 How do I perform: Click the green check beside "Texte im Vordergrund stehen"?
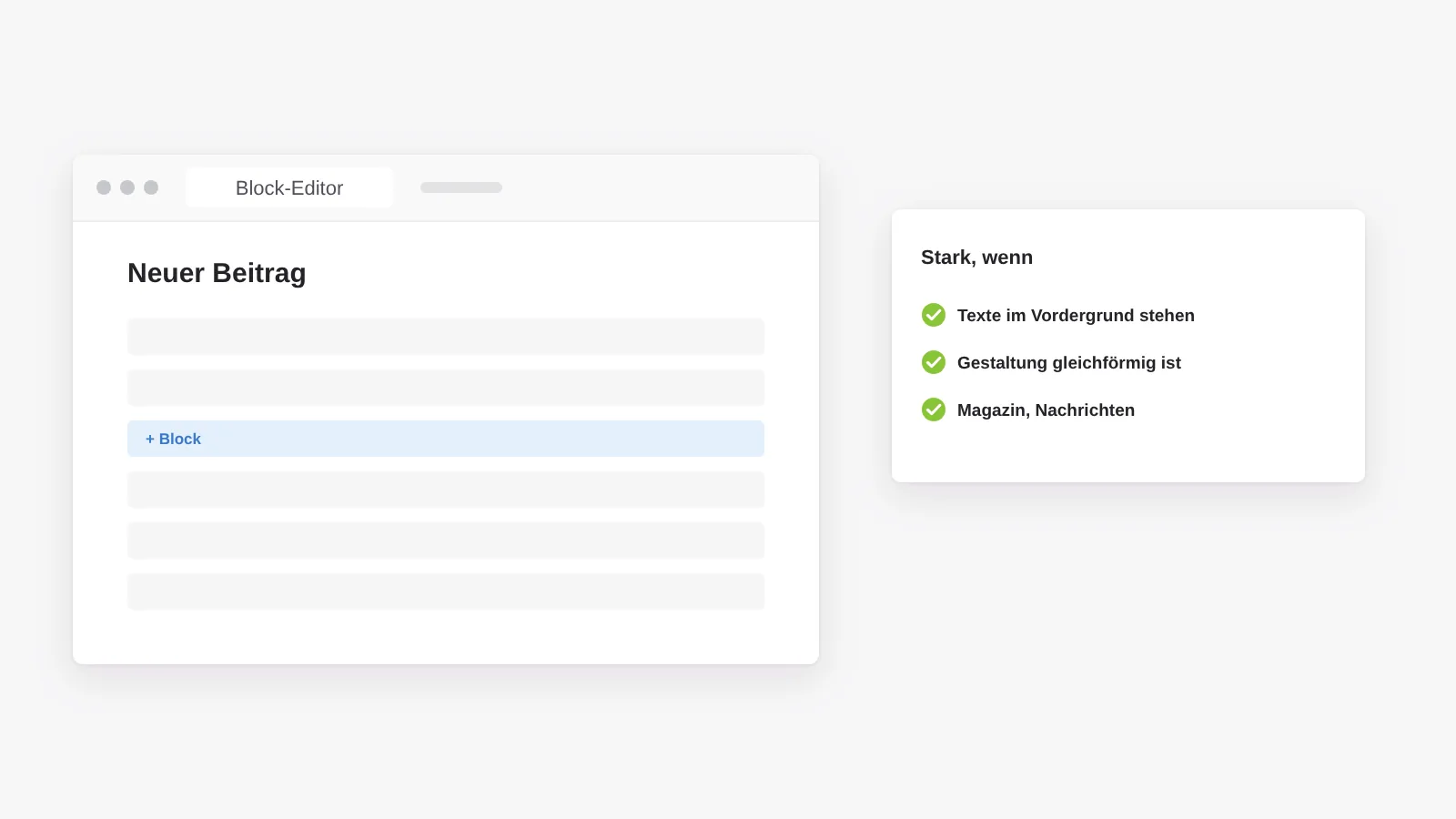tap(934, 315)
